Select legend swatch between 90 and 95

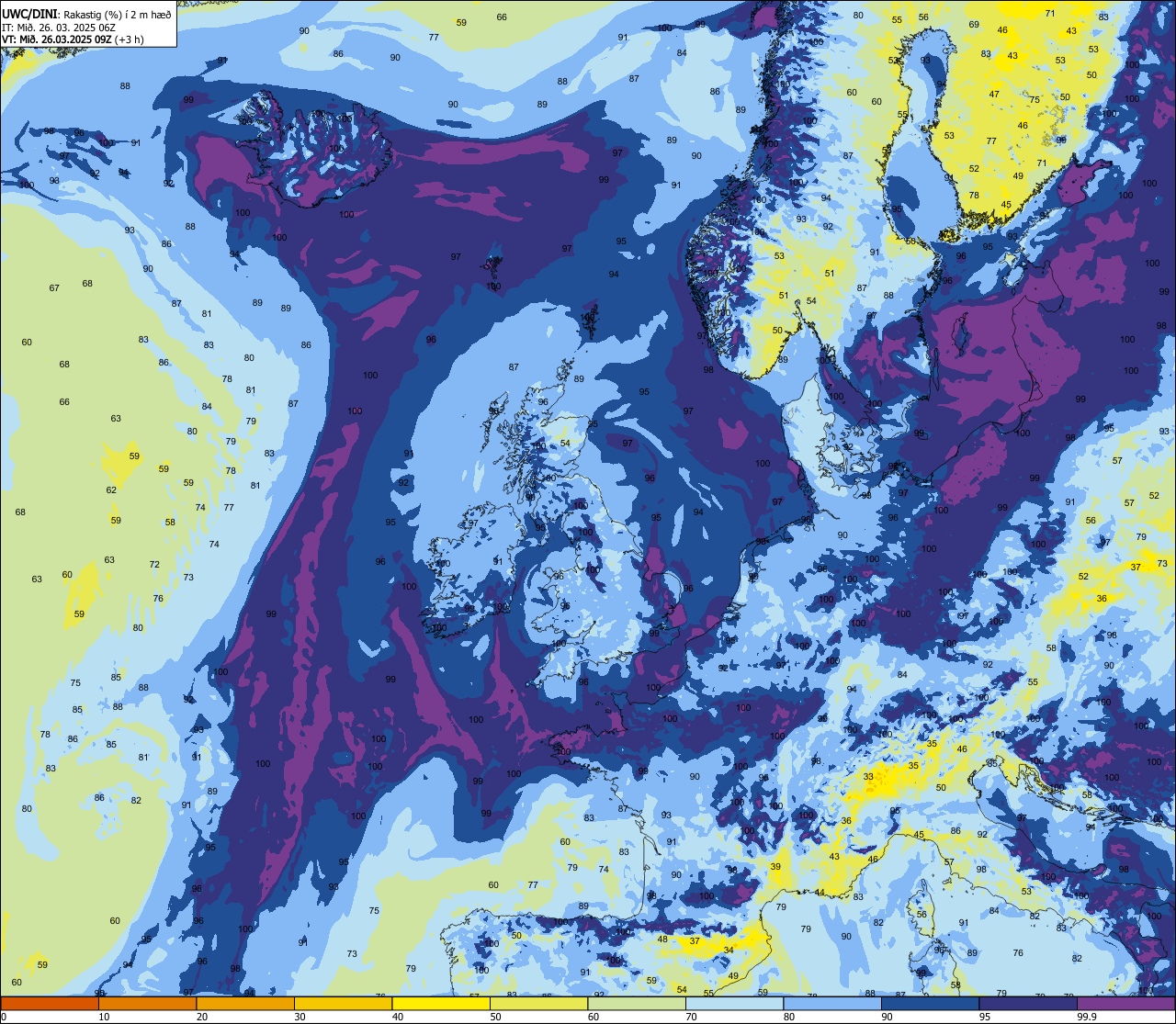pos(930,1004)
